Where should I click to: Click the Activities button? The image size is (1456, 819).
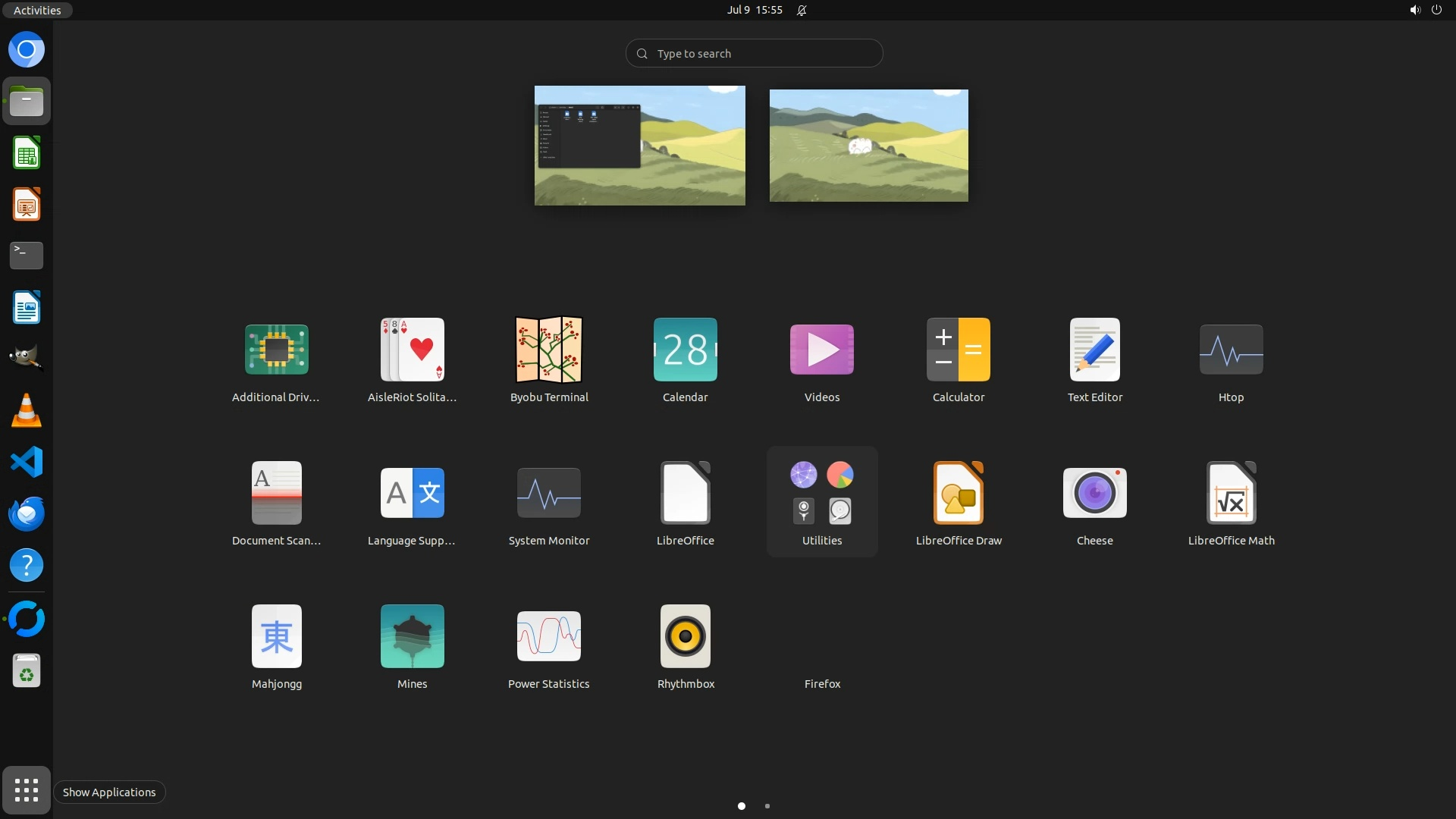(37, 10)
